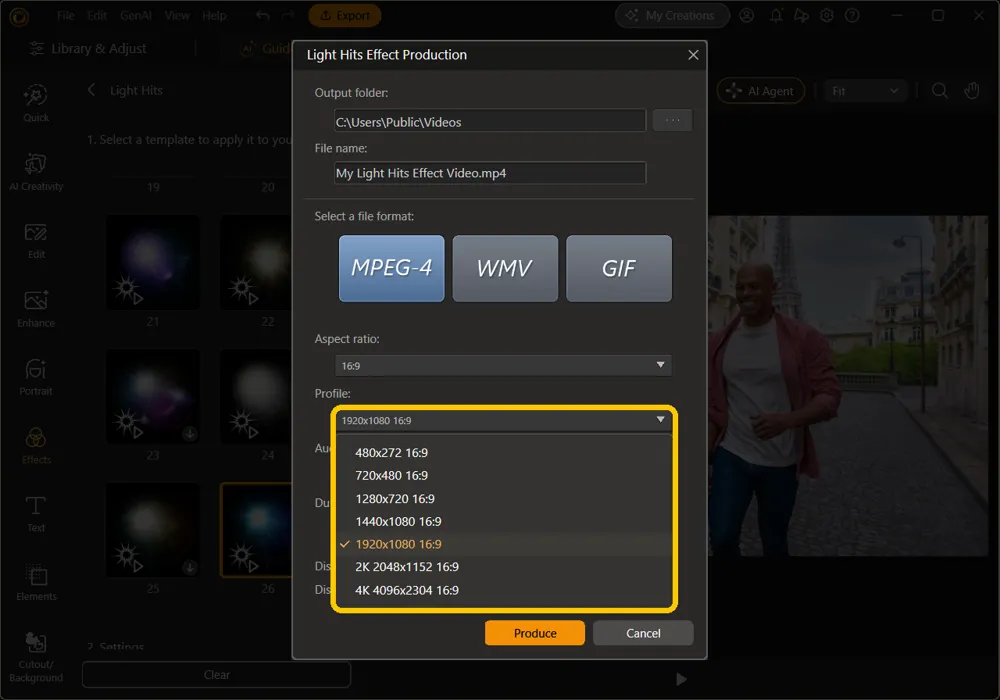1000x700 pixels.
Task: Click the Export button in top bar
Action: [x=344, y=15]
